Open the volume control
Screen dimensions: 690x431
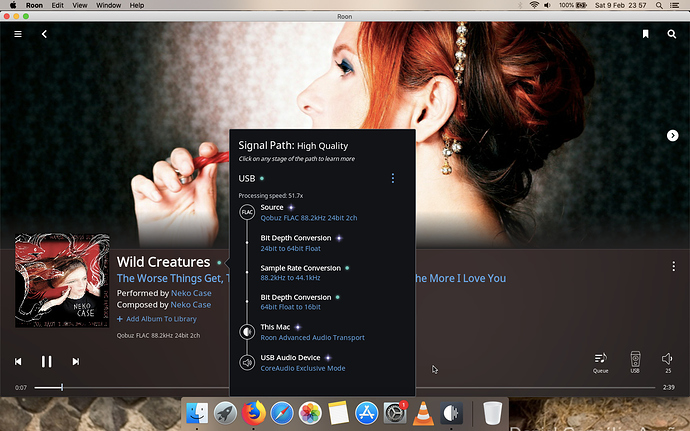click(x=668, y=362)
